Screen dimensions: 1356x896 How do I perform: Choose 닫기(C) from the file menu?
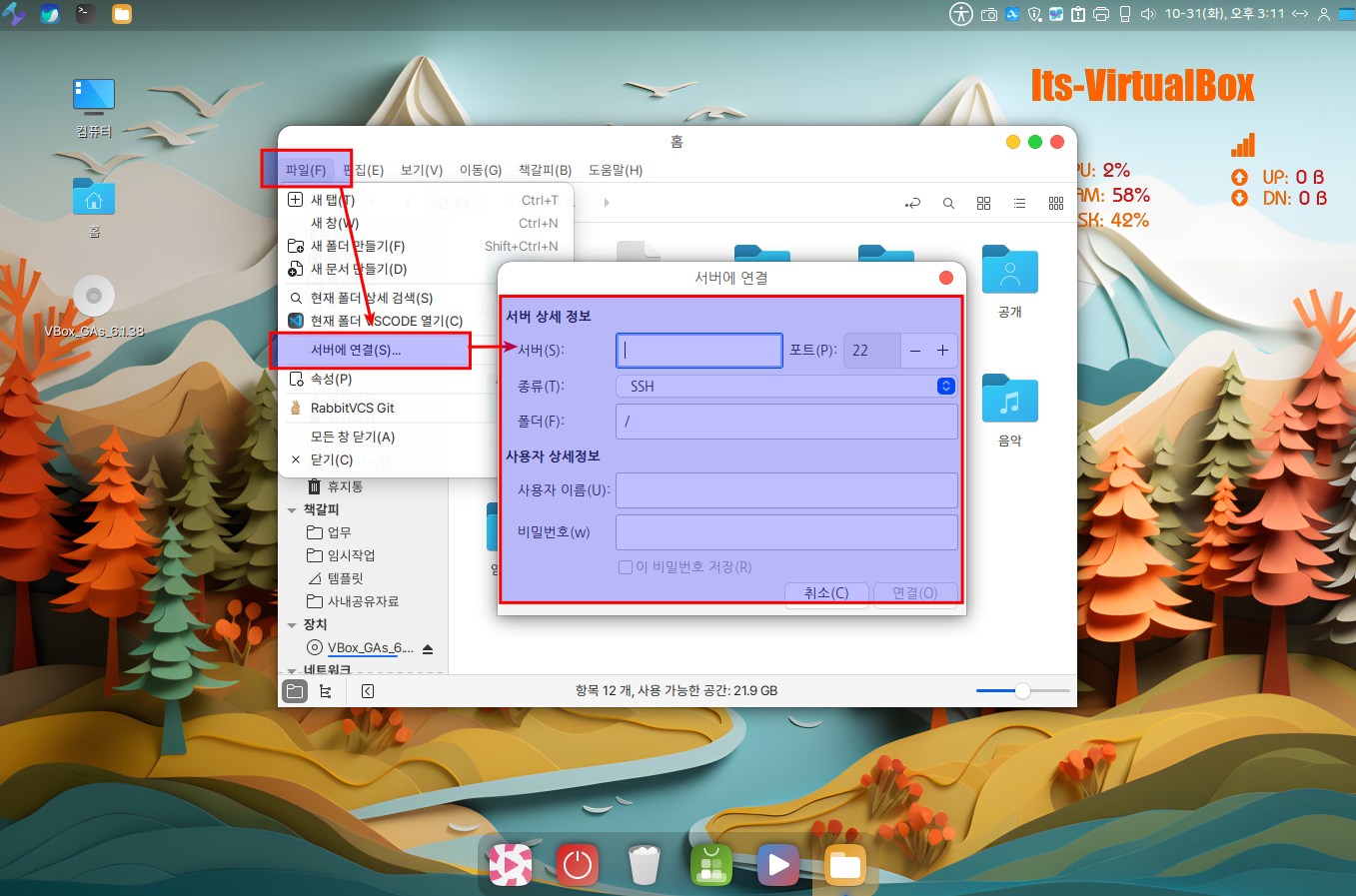[x=390, y=459]
